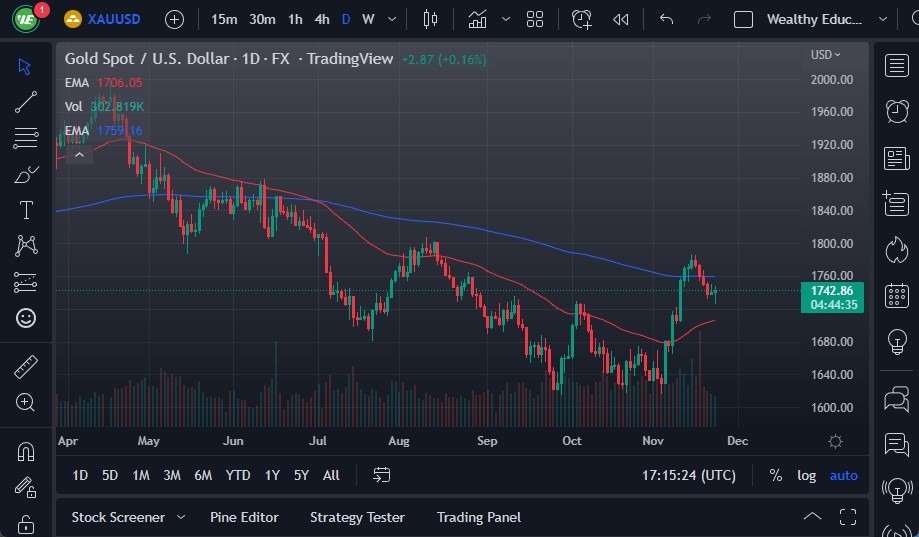This screenshot has height=537, width=919.
Task: Toggle the auto scale option
Action: click(x=843, y=475)
